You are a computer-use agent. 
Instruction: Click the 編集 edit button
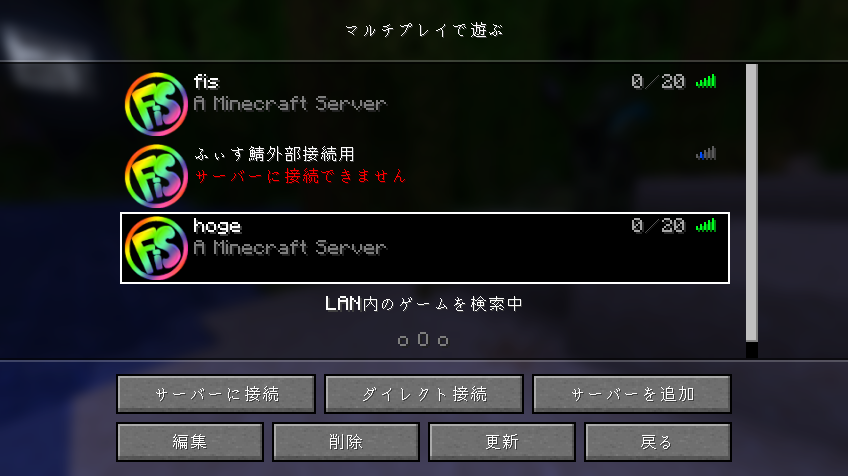(x=190, y=442)
